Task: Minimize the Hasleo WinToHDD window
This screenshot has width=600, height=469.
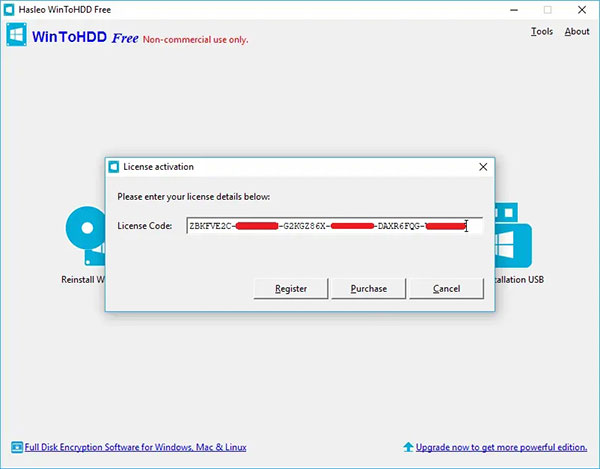Action: [514, 10]
